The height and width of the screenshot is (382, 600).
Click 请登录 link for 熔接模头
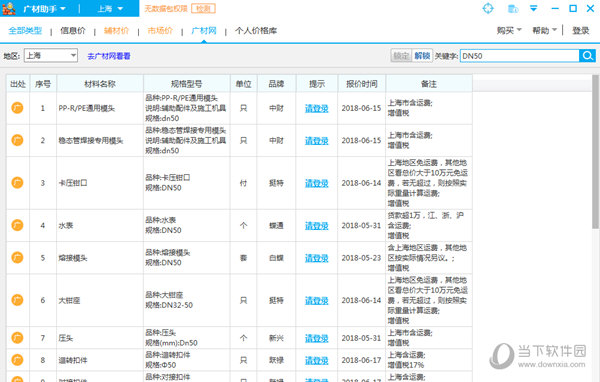coord(316,258)
